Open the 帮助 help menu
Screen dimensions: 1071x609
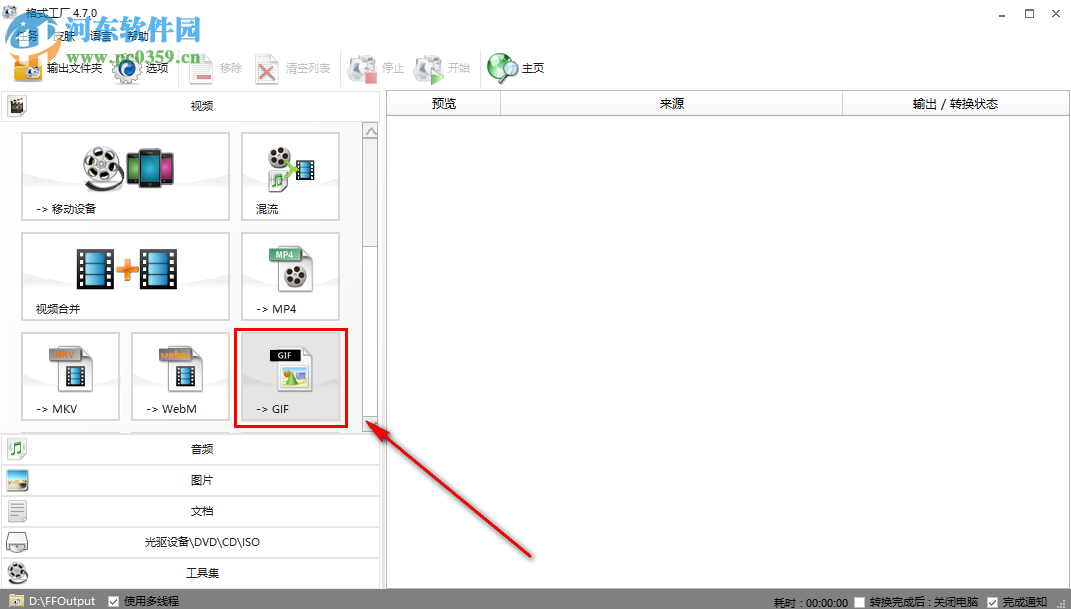[x=137, y=36]
